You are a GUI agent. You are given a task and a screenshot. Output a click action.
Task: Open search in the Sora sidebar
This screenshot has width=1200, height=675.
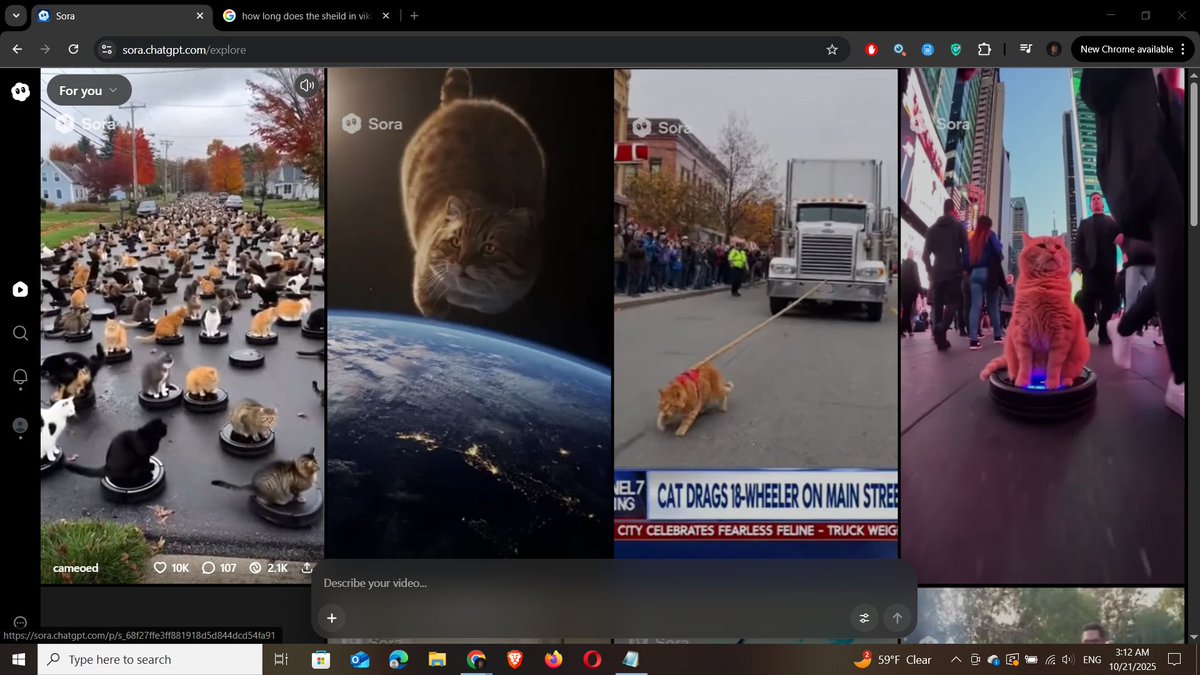[x=20, y=333]
